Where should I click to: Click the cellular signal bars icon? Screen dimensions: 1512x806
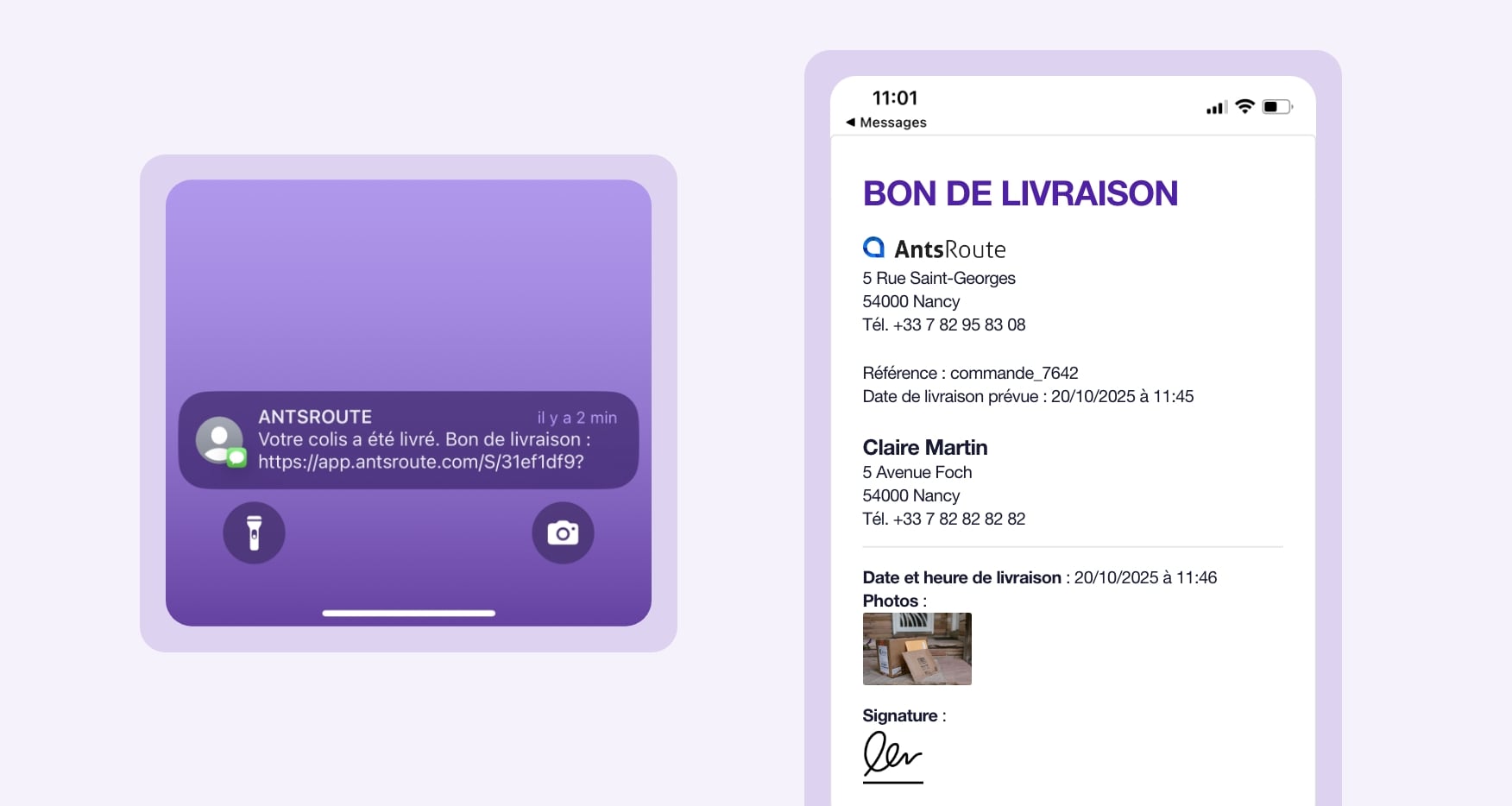(x=1215, y=106)
